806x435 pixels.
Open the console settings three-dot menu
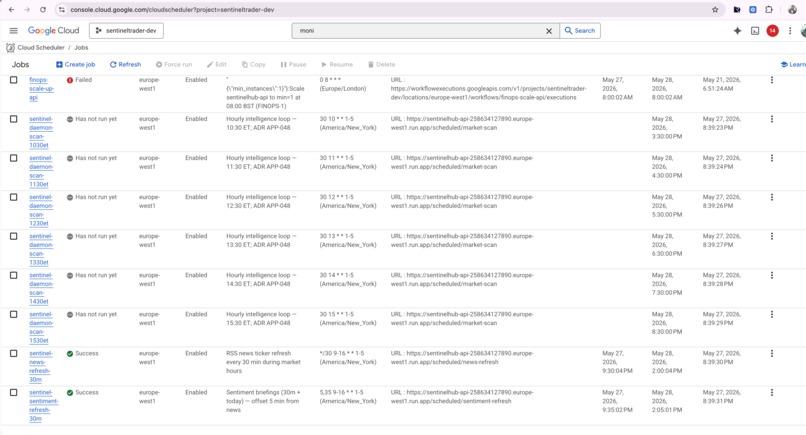[x=790, y=31]
